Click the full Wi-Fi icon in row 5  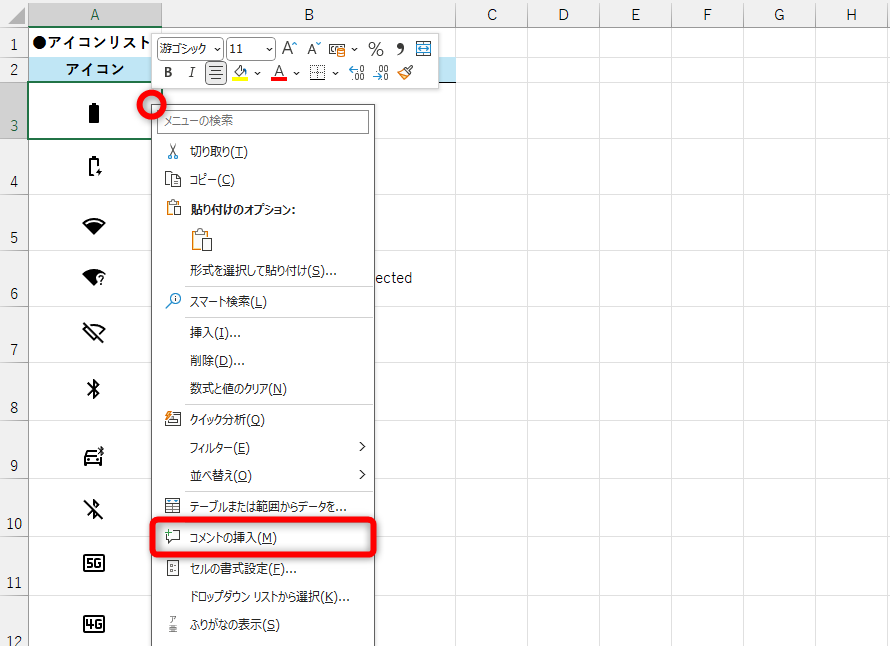94,225
